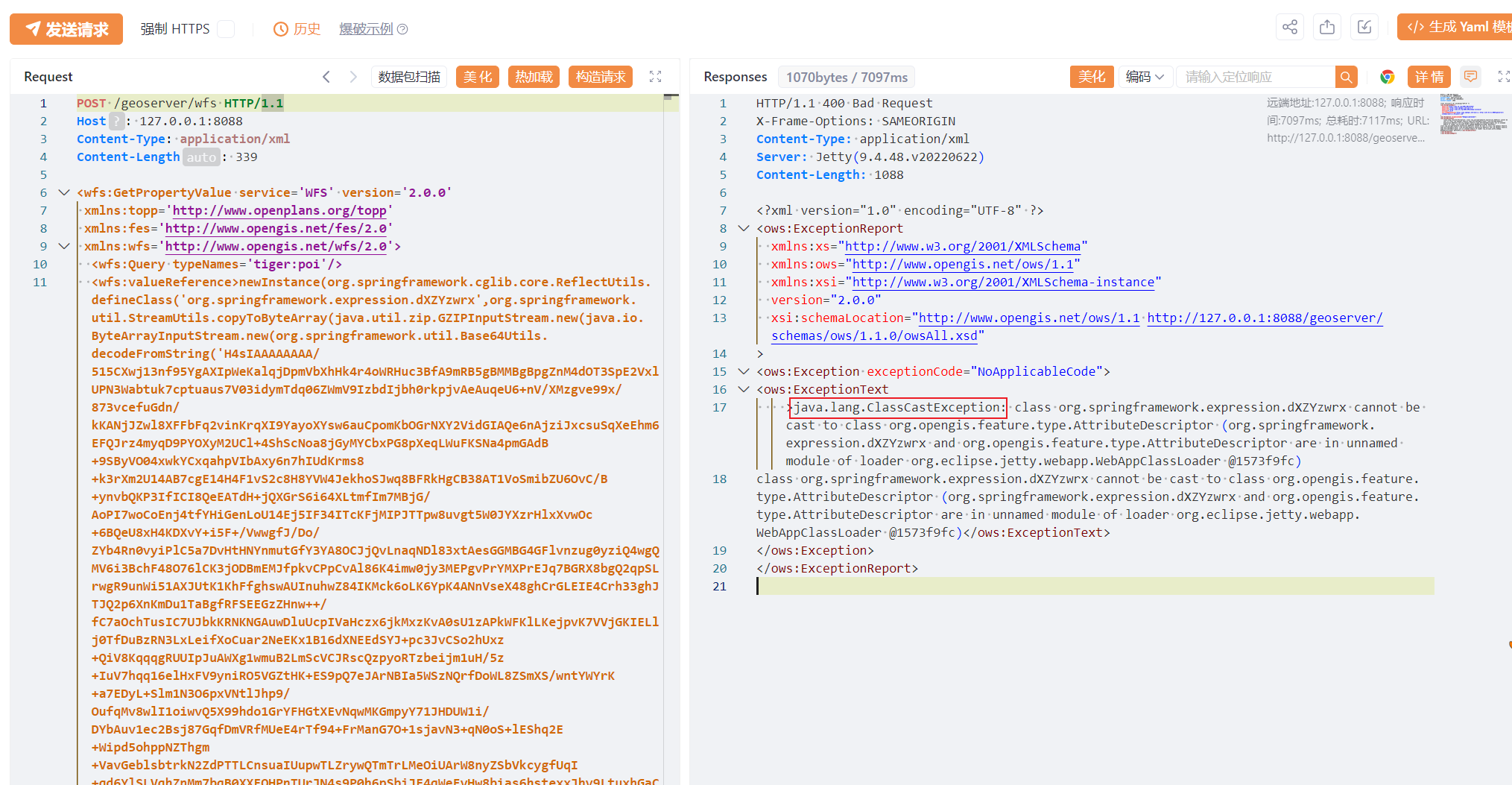The image size is (1512, 785).
Task: Click the X-Frame-Options: SAMEORIGIN line
Action: [855, 121]
